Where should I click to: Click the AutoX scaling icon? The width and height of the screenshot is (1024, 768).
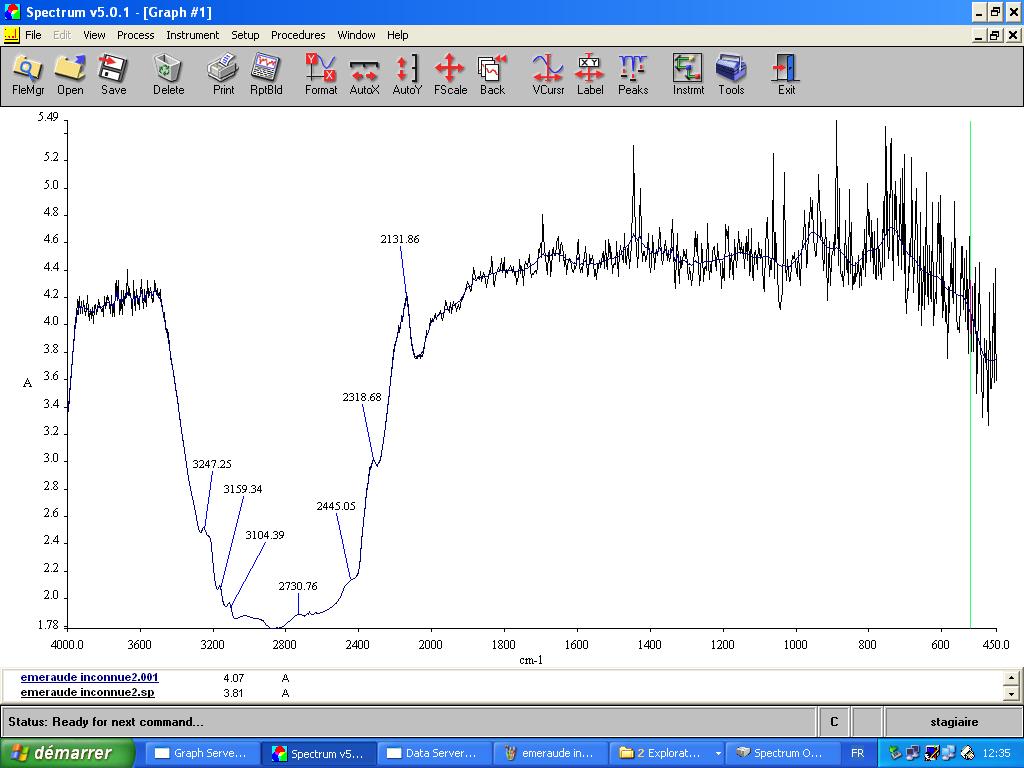[x=364, y=74]
